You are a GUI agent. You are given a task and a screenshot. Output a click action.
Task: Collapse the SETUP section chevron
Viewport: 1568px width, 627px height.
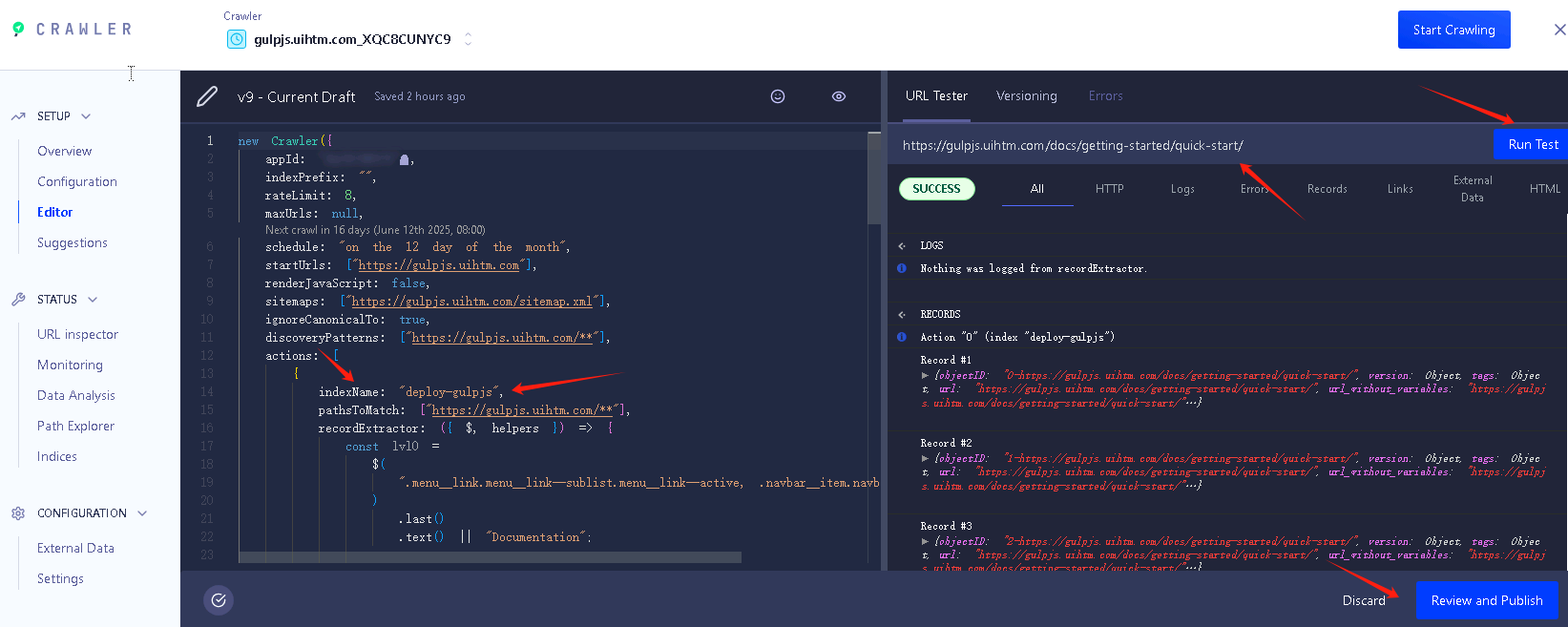click(86, 116)
